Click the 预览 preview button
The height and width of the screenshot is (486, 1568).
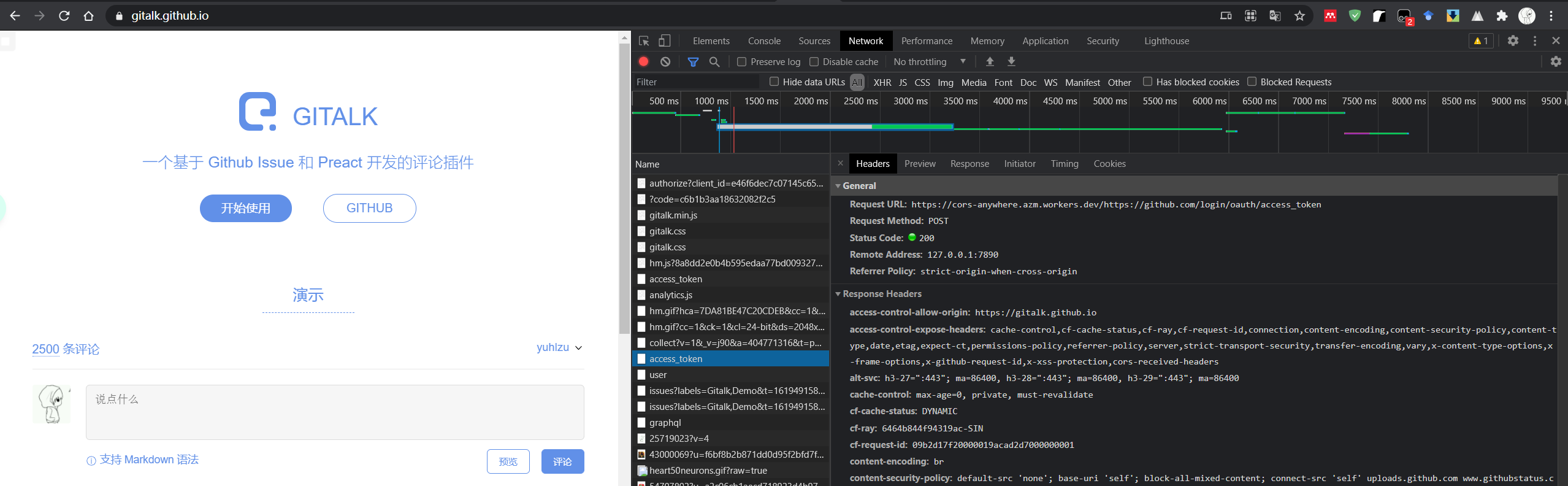pyautogui.click(x=508, y=461)
